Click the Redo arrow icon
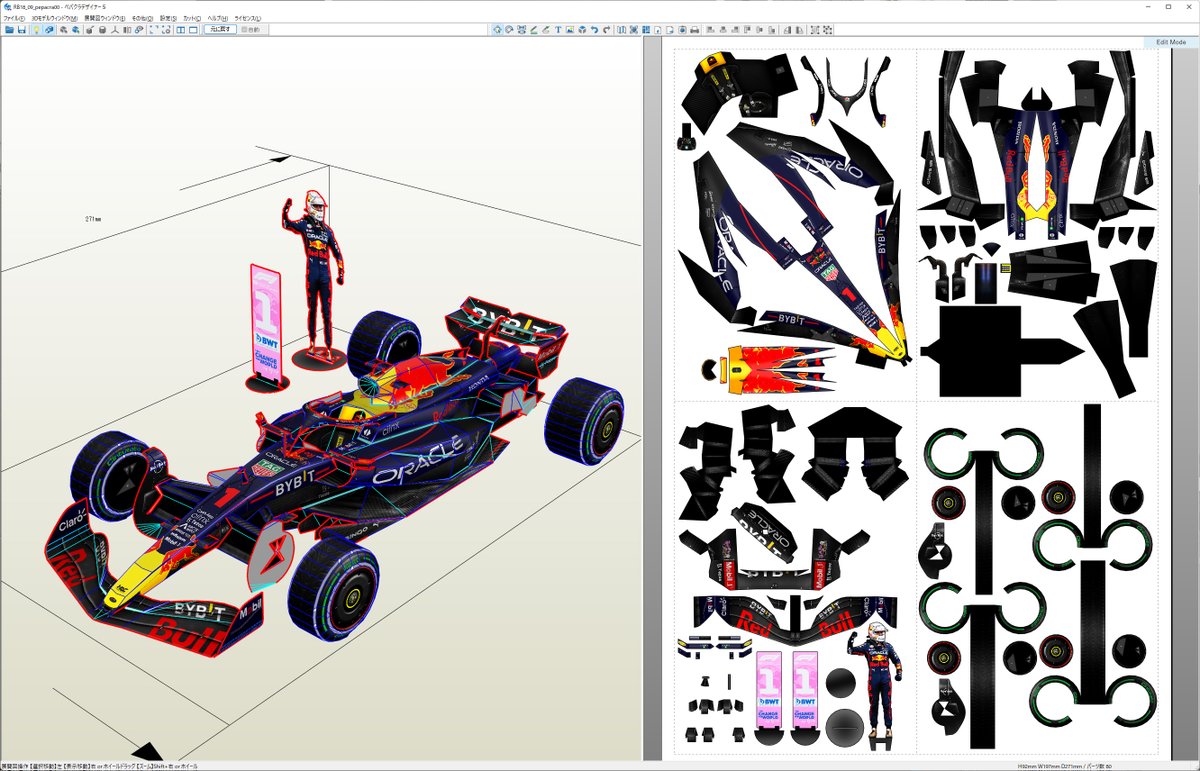The image size is (1200, 771). pyautogui.click(x=606, y=30)
